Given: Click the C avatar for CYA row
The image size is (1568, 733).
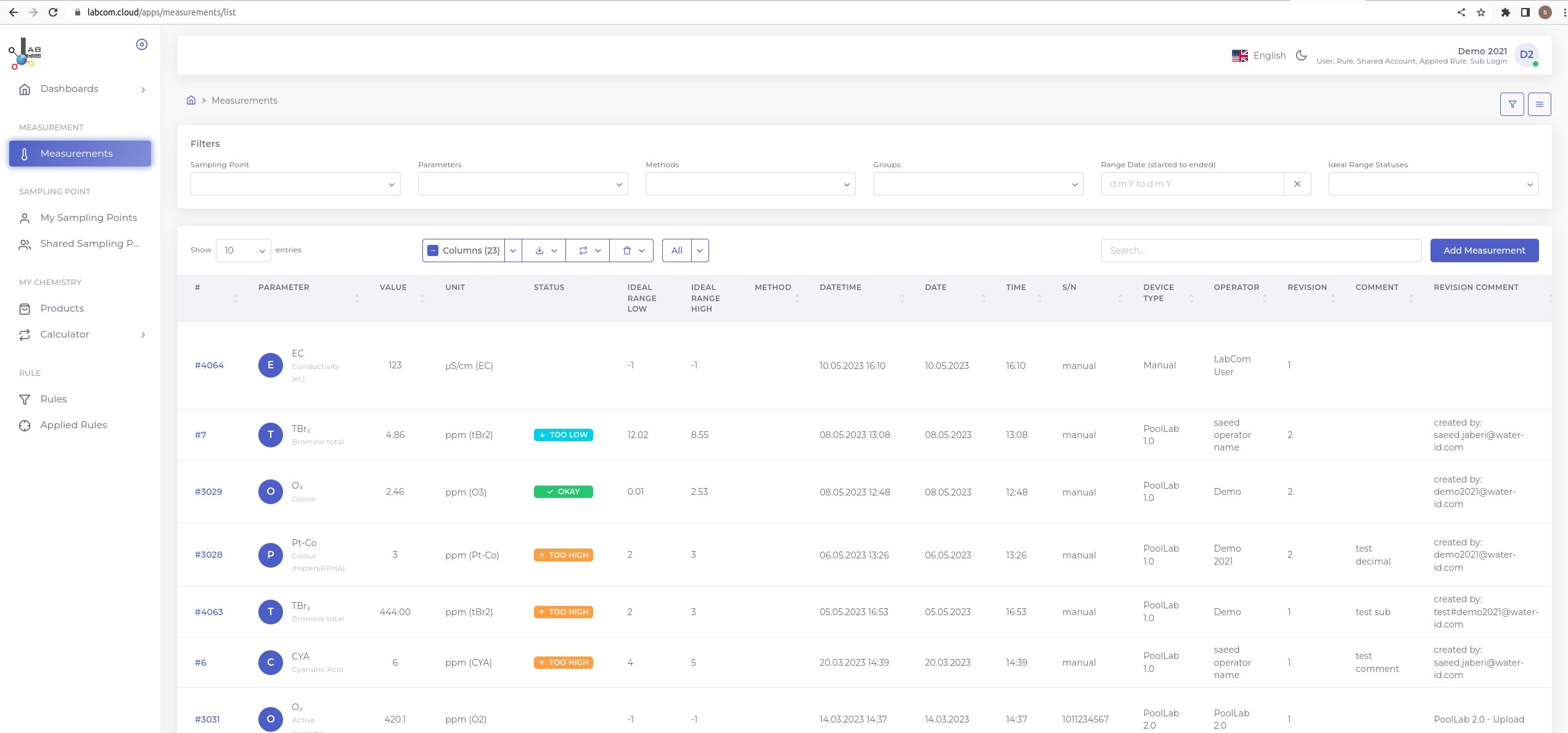Looking at the screenshot, I should coord(271,662).
